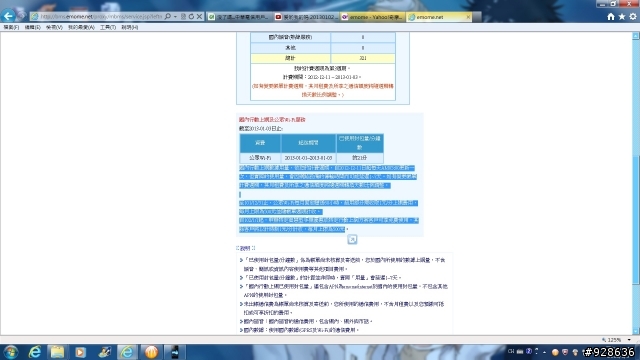Viewport: 640px width, 360px height.
Task: Switch to the emome Yahoo search tab
Action: tap(373, 17)
